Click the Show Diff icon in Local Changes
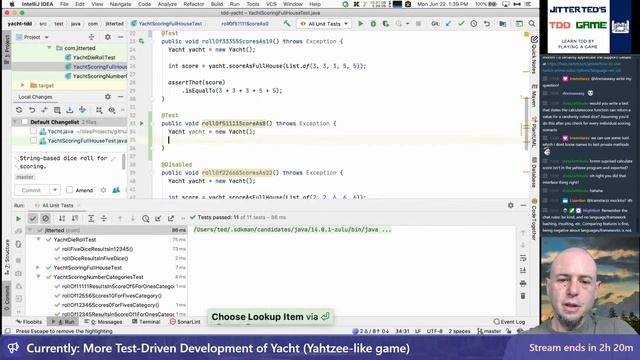The height and width of the screenshot is (360, 640). pos(44,110)
